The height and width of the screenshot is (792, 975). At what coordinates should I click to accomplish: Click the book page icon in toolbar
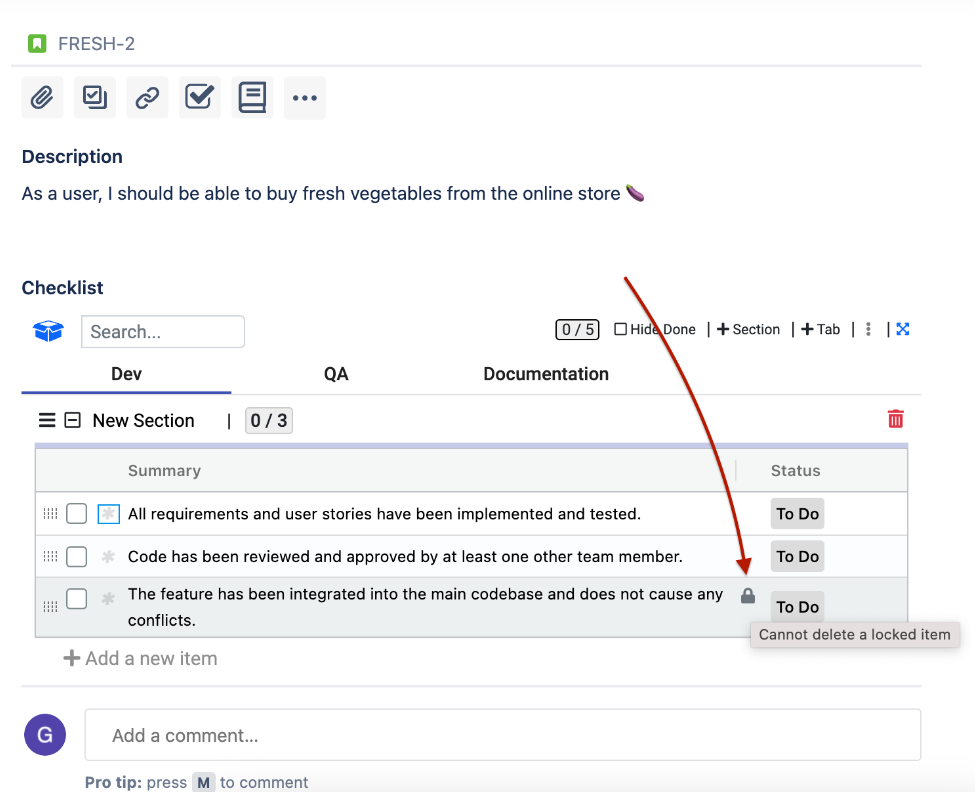click(x=252, y=98)
